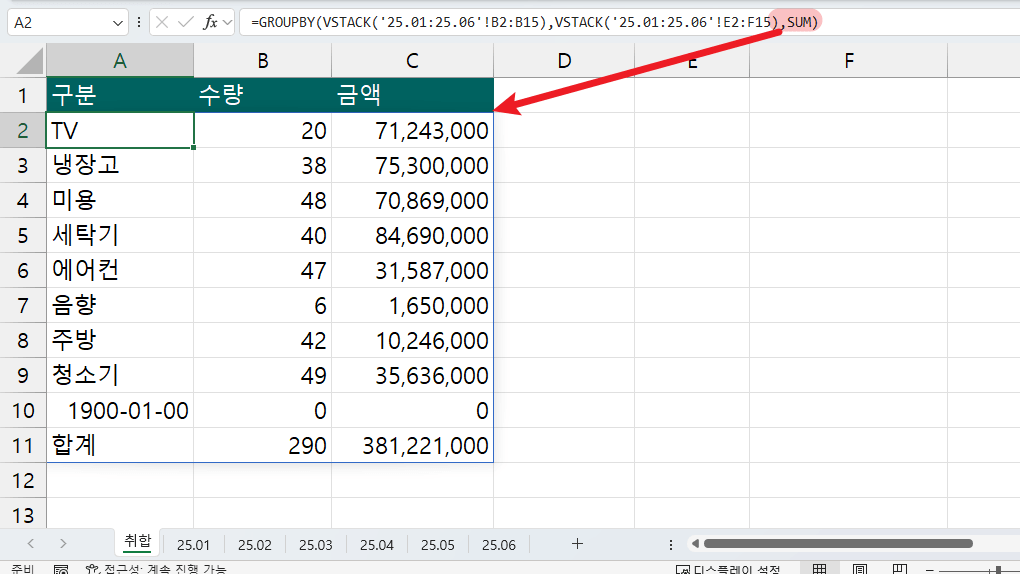The height and width of the screenshot is (574, 1020).
Task: Select cell containing TV
Action: point(120,130)
